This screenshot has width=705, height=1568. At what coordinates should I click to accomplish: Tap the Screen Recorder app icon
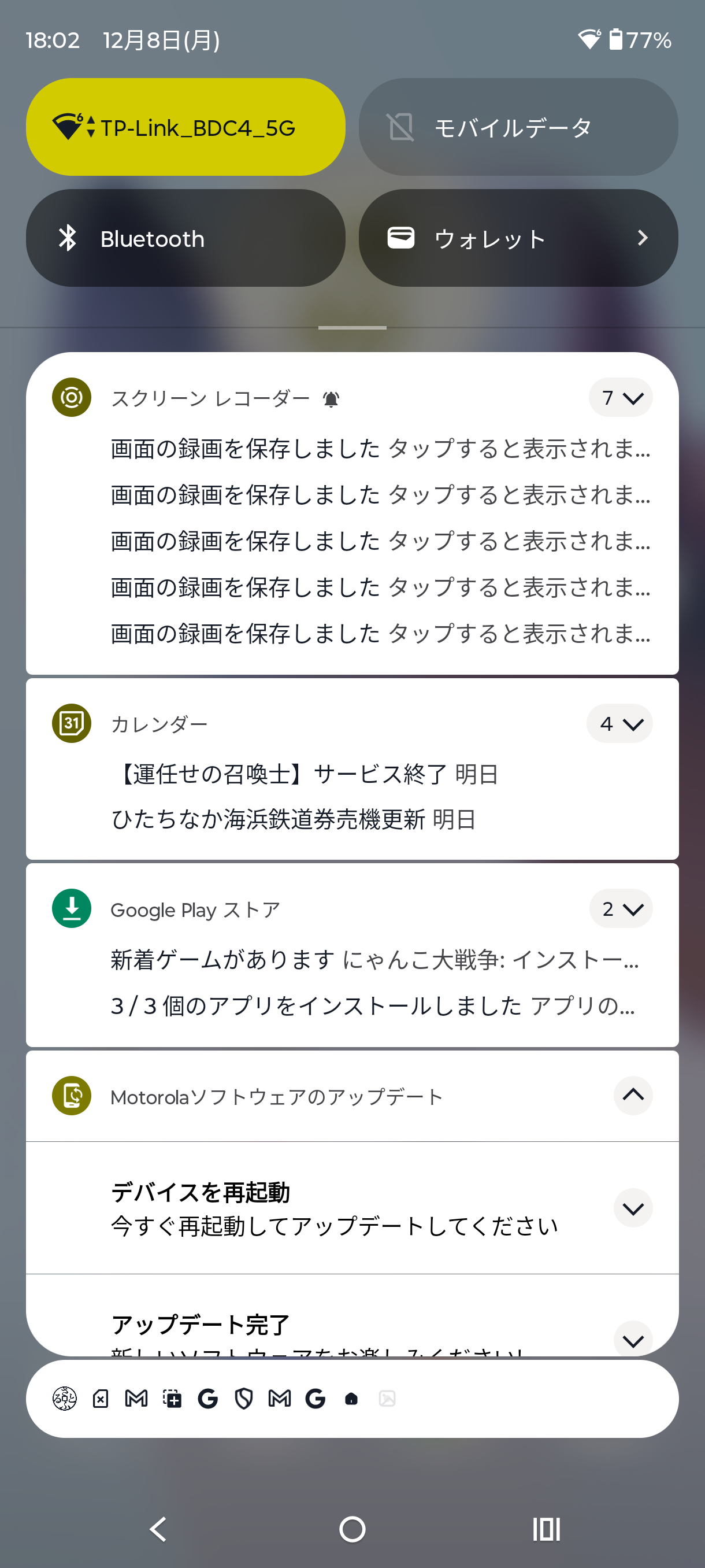[x=72, y=397]
